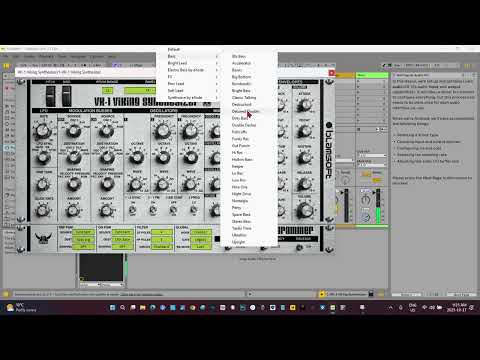Viewport: 480px width, 360px height.
Task: Adjust envelope Decay knob at right
Action: [x=304, y=131]
